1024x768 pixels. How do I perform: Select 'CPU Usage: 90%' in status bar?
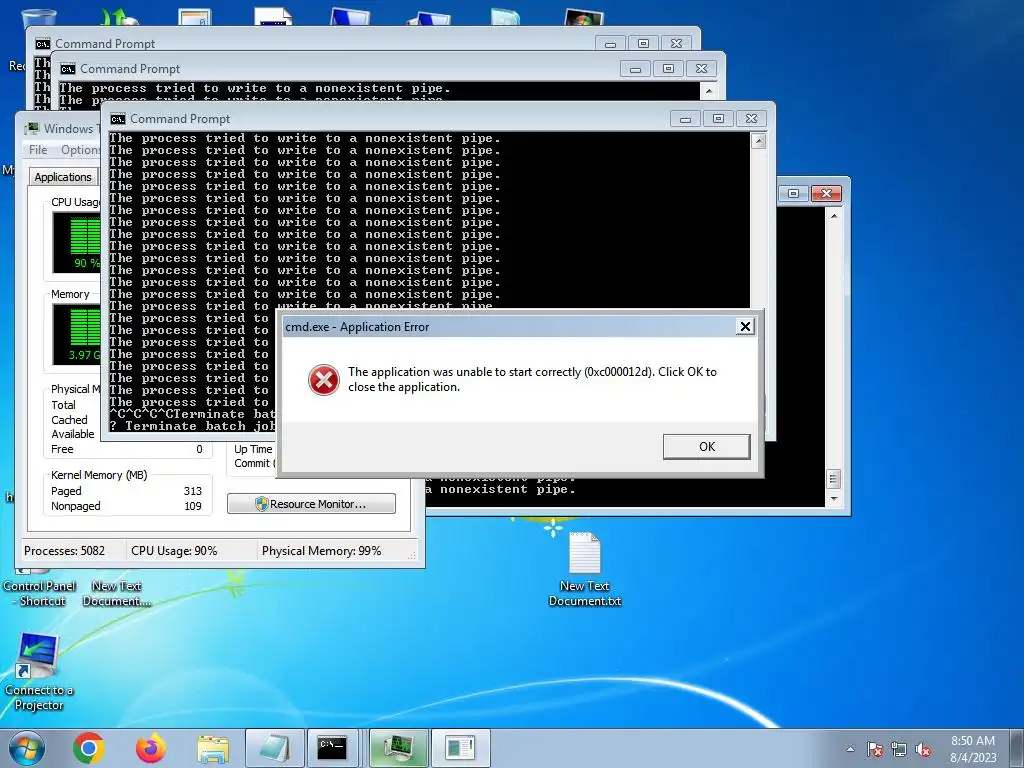click(x=174, y=551)
